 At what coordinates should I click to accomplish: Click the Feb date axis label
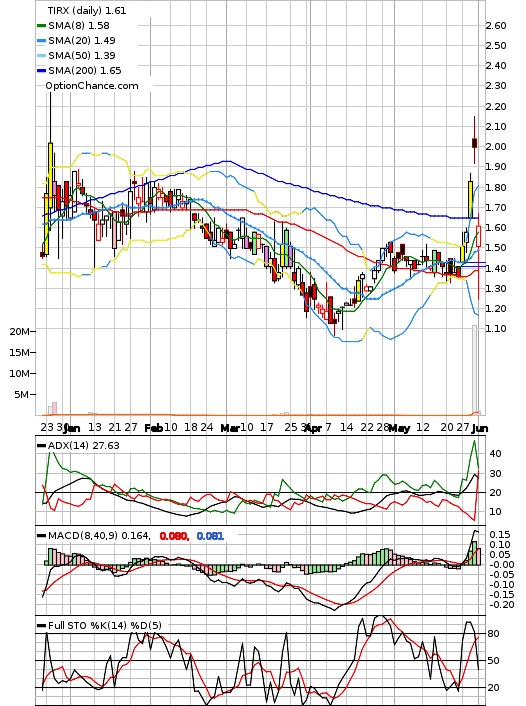coord(153,428)
